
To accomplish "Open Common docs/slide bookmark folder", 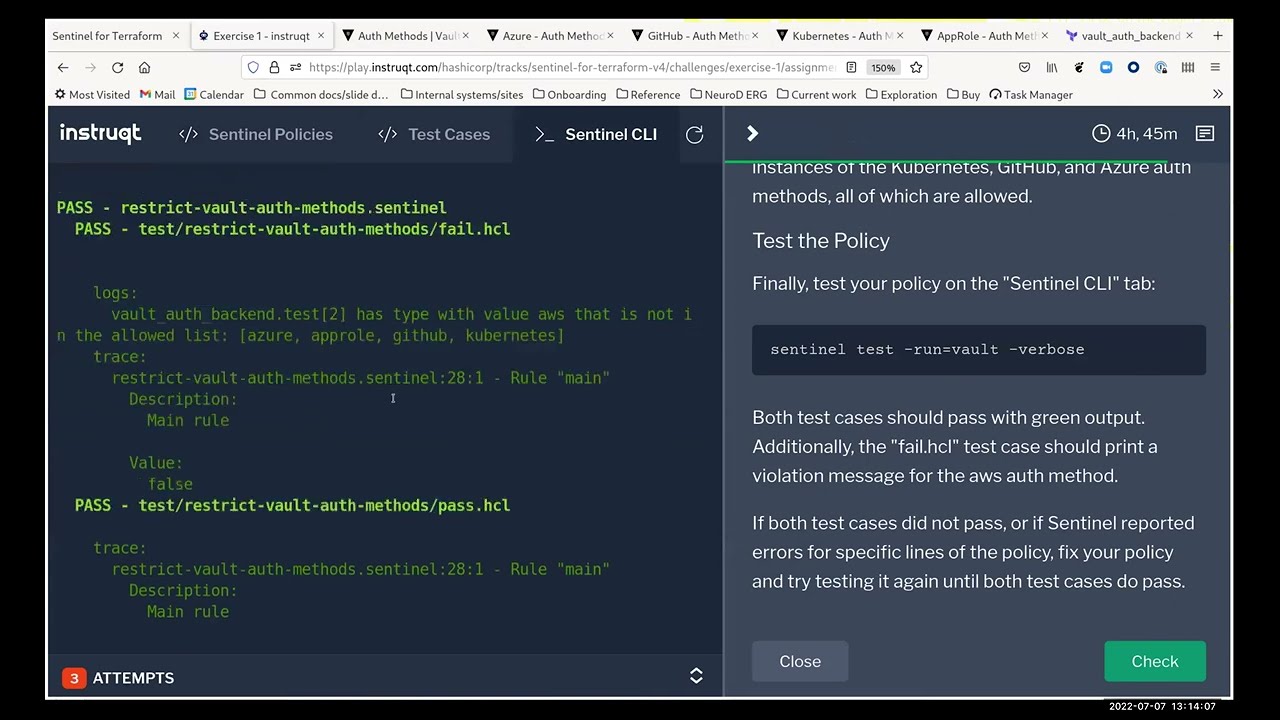I will (321, 94).
